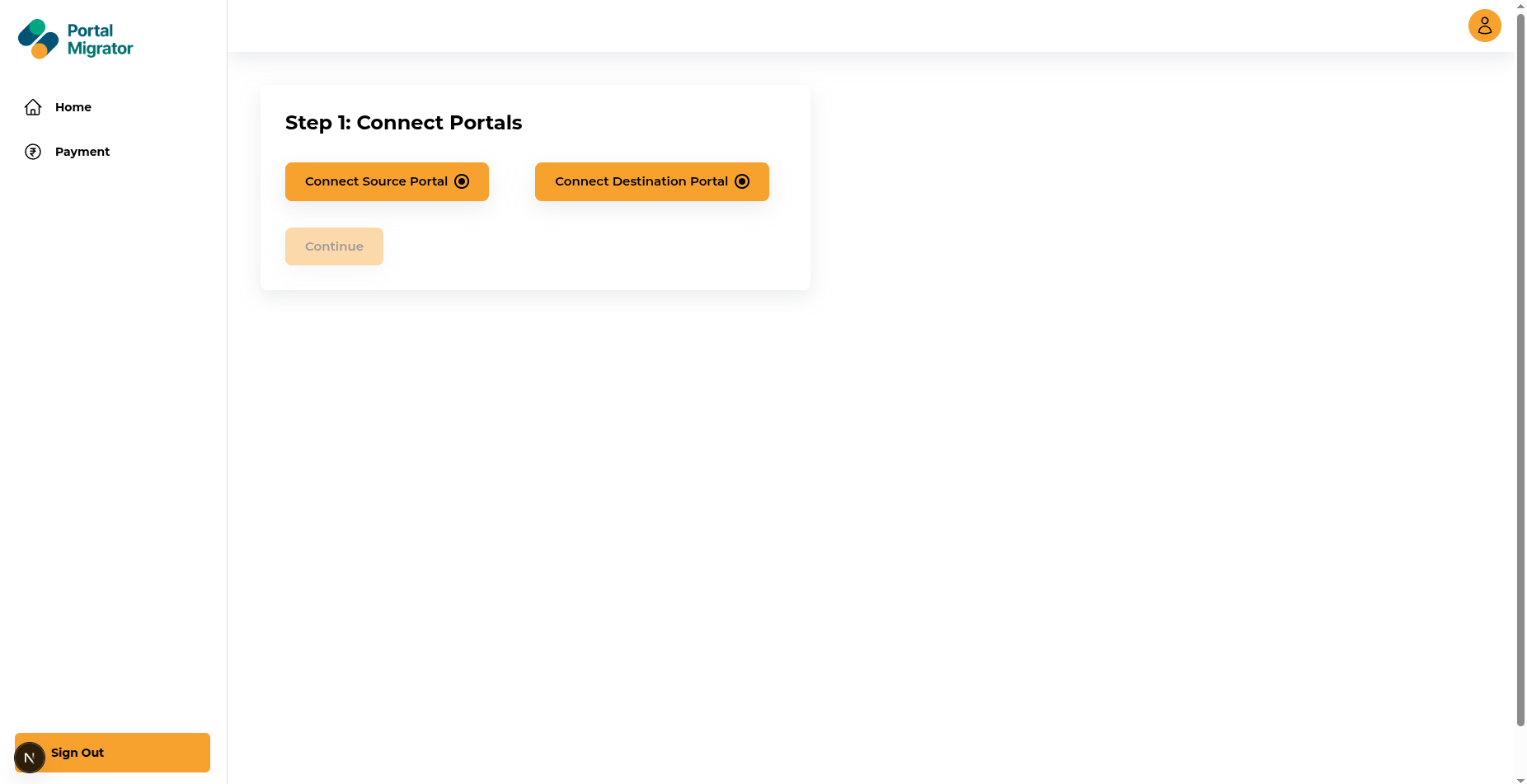
Task: Click the scrollbar up arrow
Action: click(x=1520, y=6)
